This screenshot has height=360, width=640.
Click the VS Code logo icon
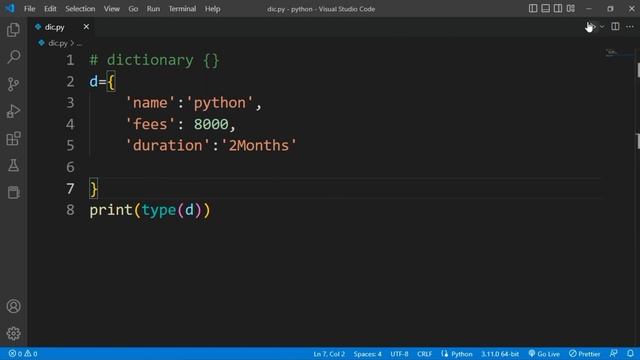(x=10, y=9)
